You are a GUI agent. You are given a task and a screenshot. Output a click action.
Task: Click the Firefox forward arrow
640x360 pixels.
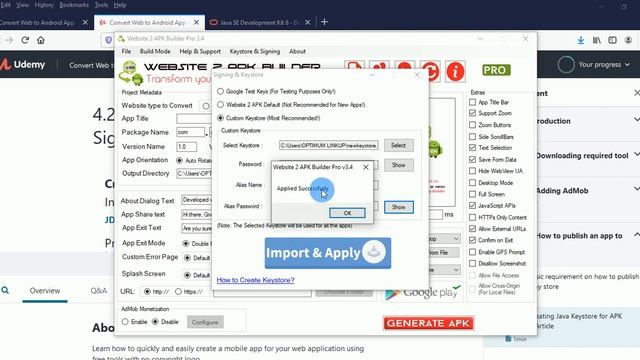point(9,40)
